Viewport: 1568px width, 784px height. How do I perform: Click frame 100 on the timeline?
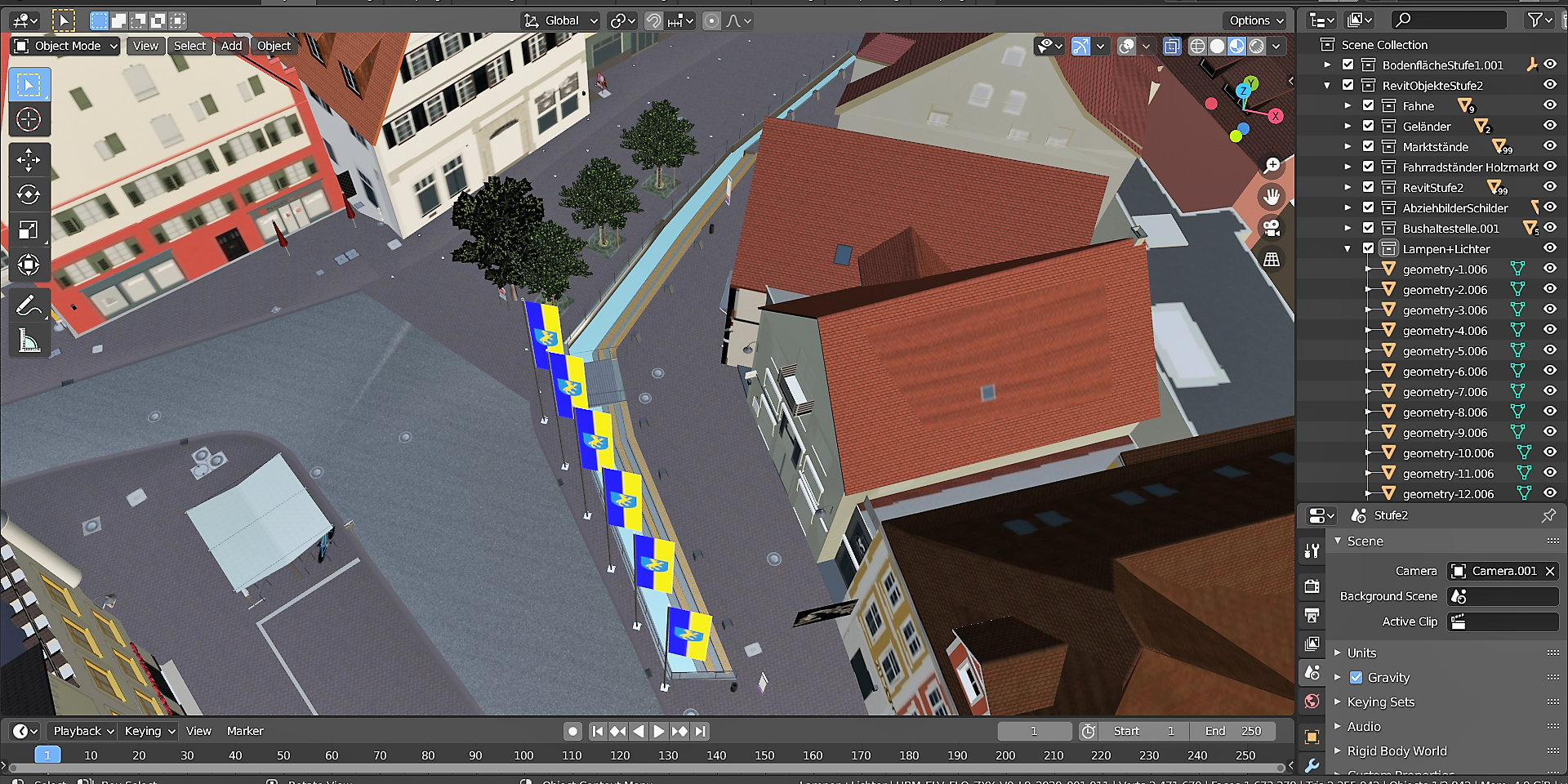[x=523, y=755]
